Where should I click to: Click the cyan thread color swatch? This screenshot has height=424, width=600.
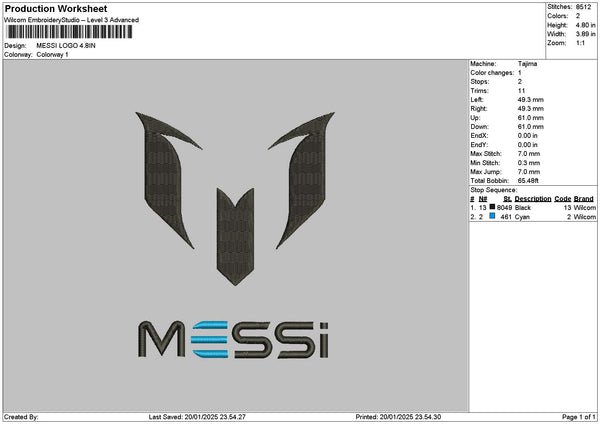pos(492,216)
